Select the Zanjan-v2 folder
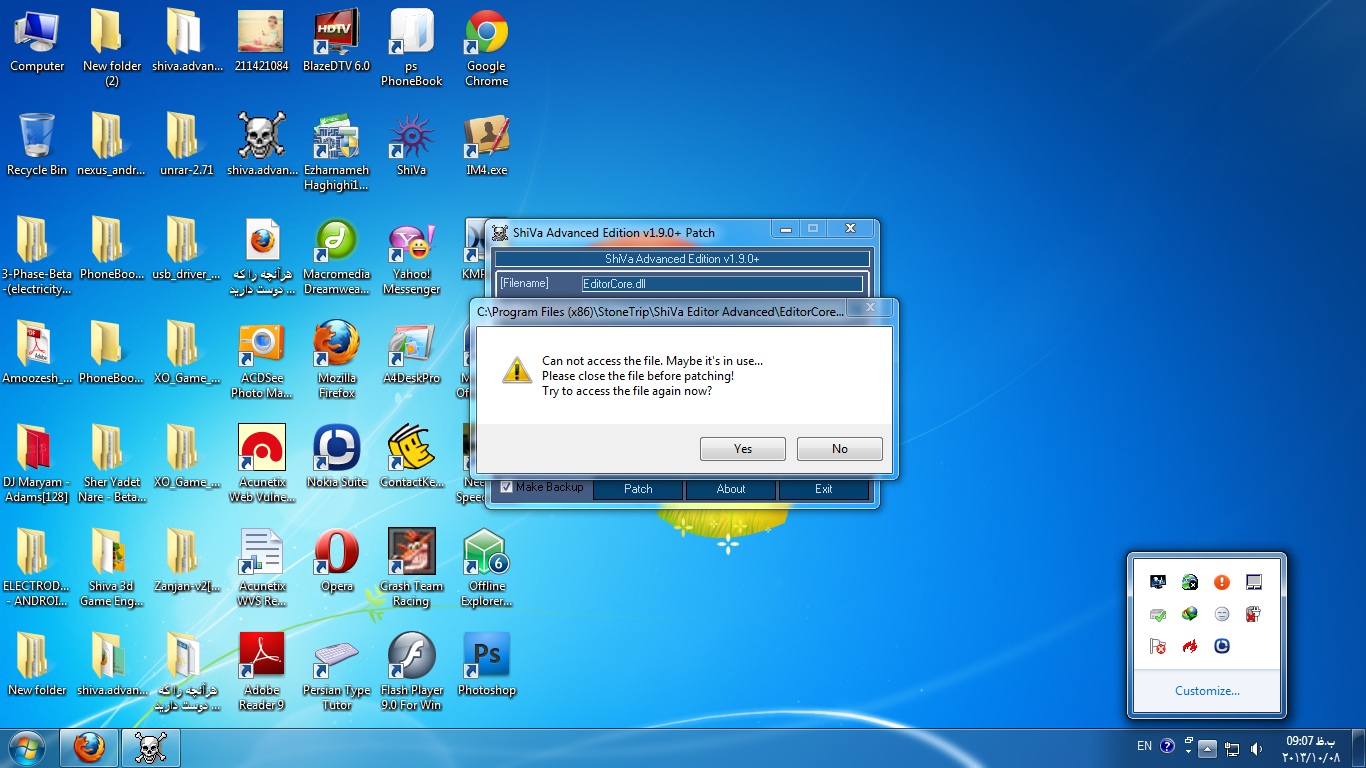 click(187, 560)
